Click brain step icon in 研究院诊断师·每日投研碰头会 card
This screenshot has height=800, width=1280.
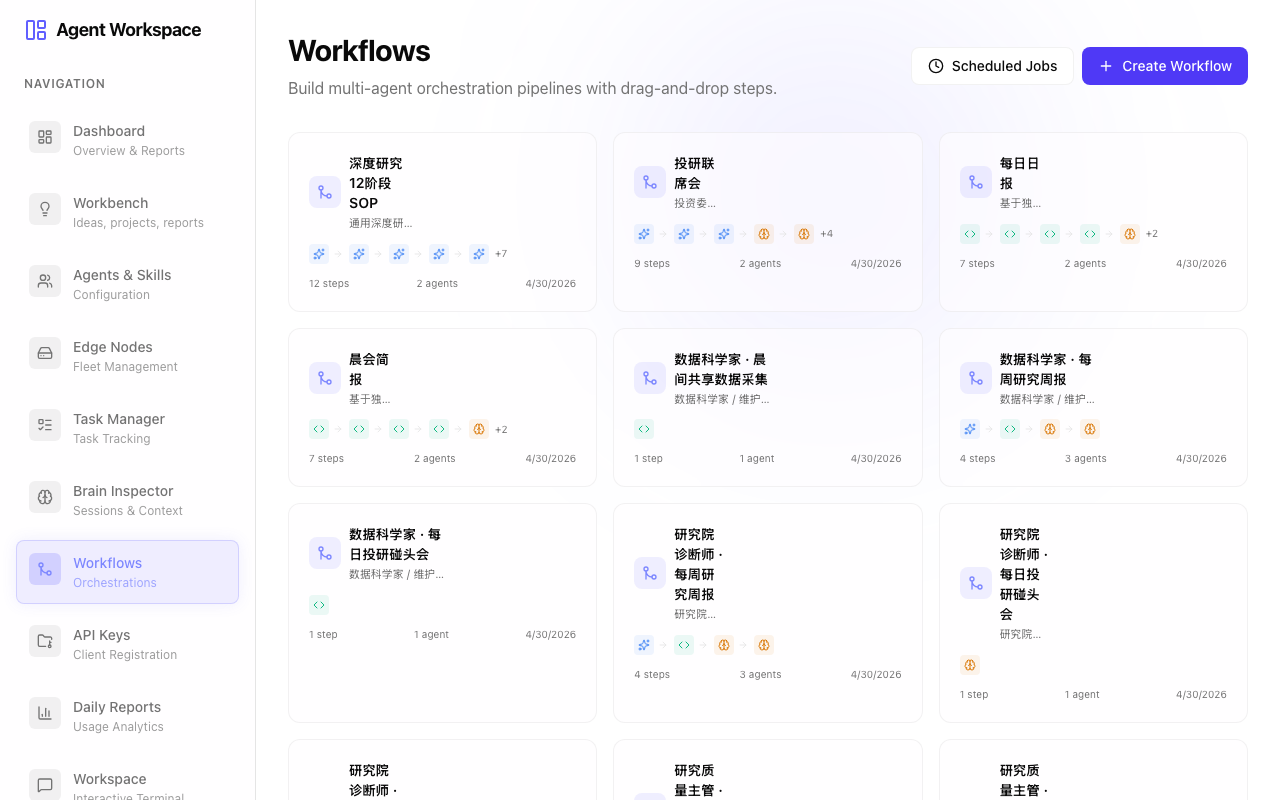pyautogui.click(x=970, y=665)
